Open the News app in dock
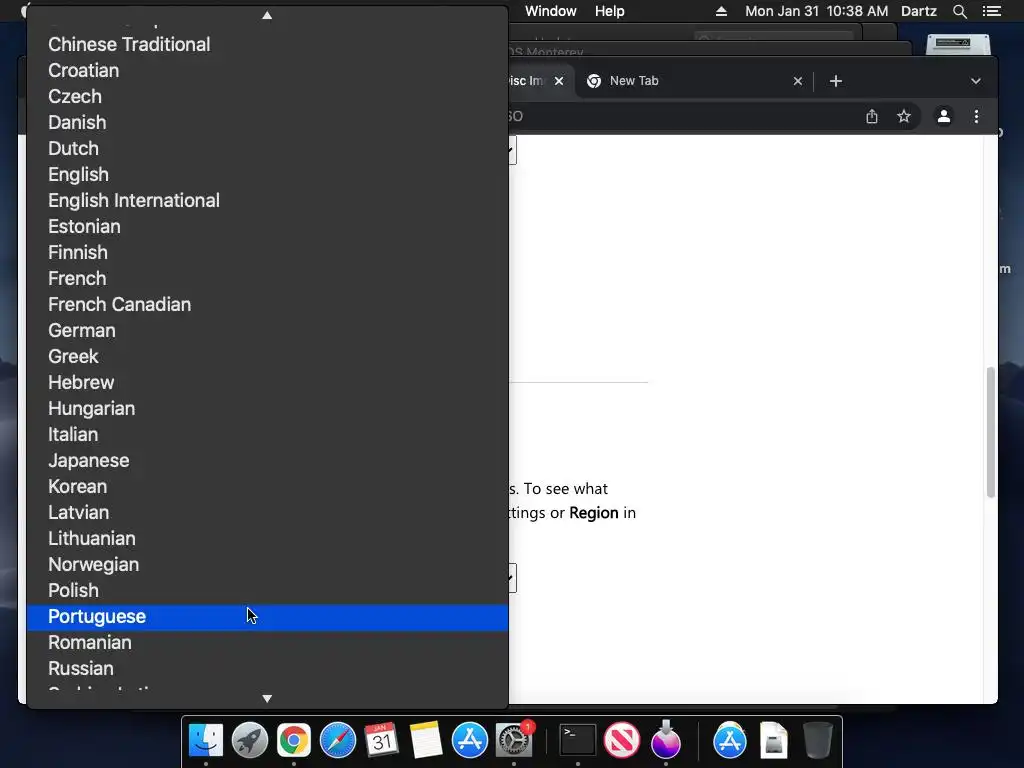1024x768 pixels. click(622, 740)
